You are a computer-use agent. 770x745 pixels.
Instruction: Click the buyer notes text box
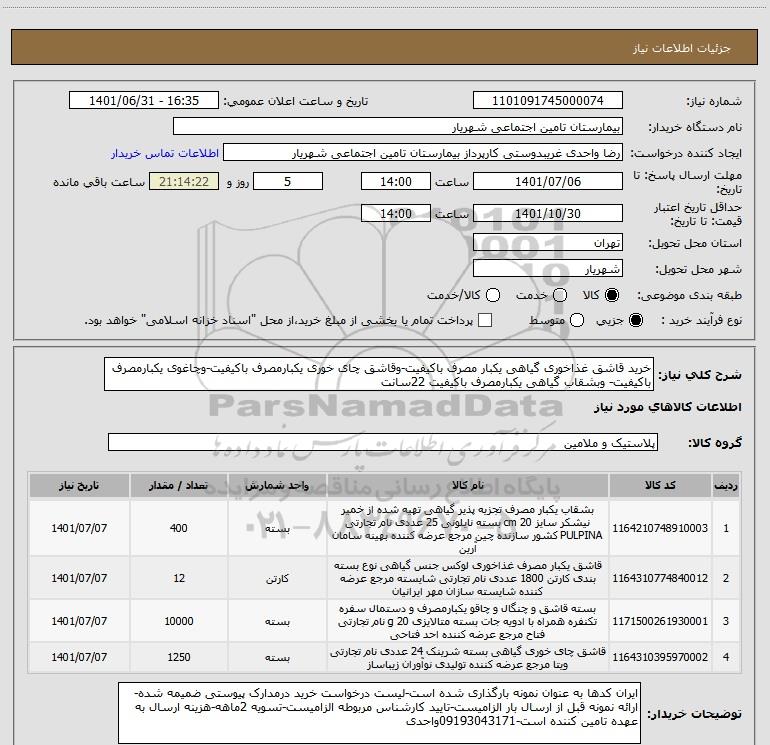coord(380,713)
